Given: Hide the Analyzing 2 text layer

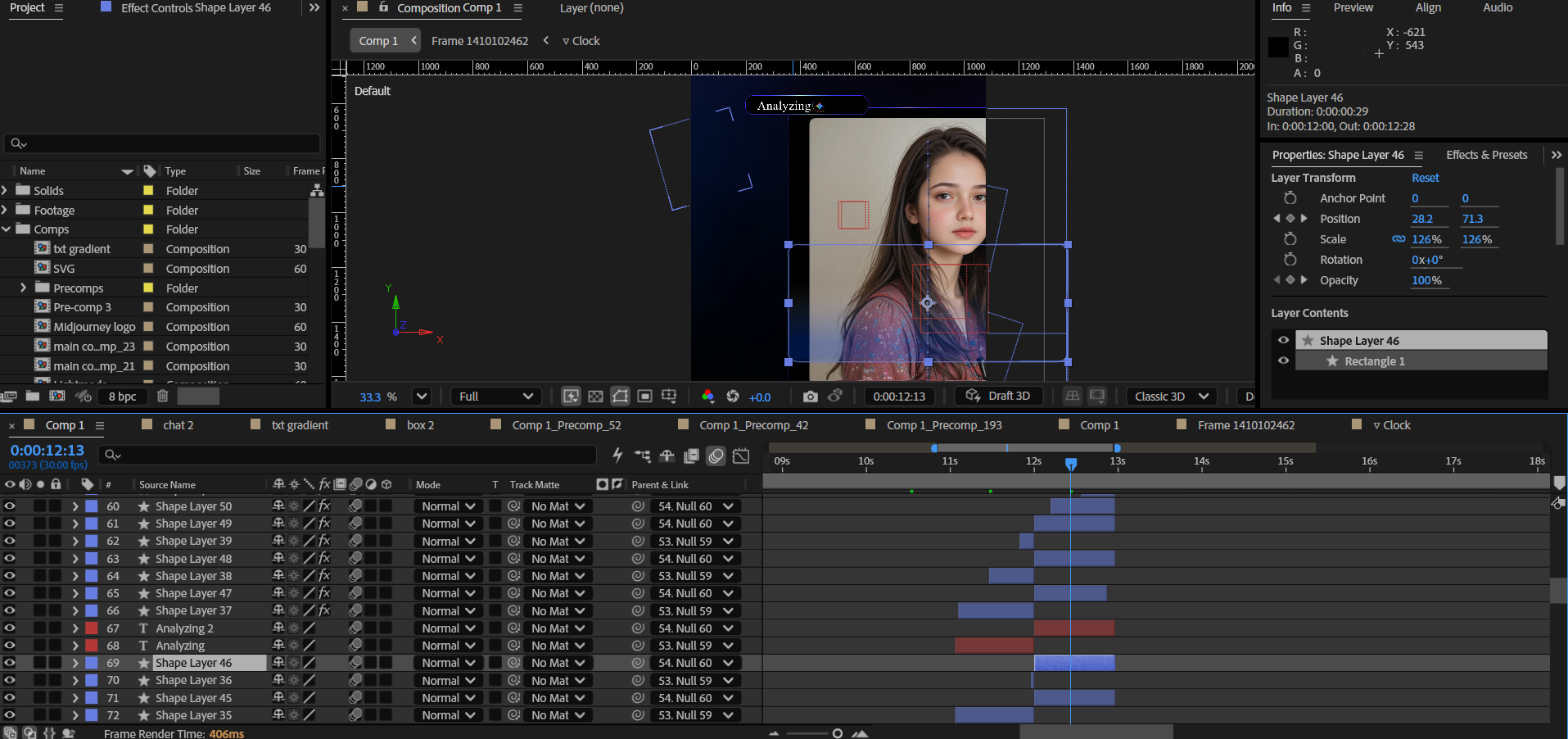Looking at the screenshot, I should 10,628.
